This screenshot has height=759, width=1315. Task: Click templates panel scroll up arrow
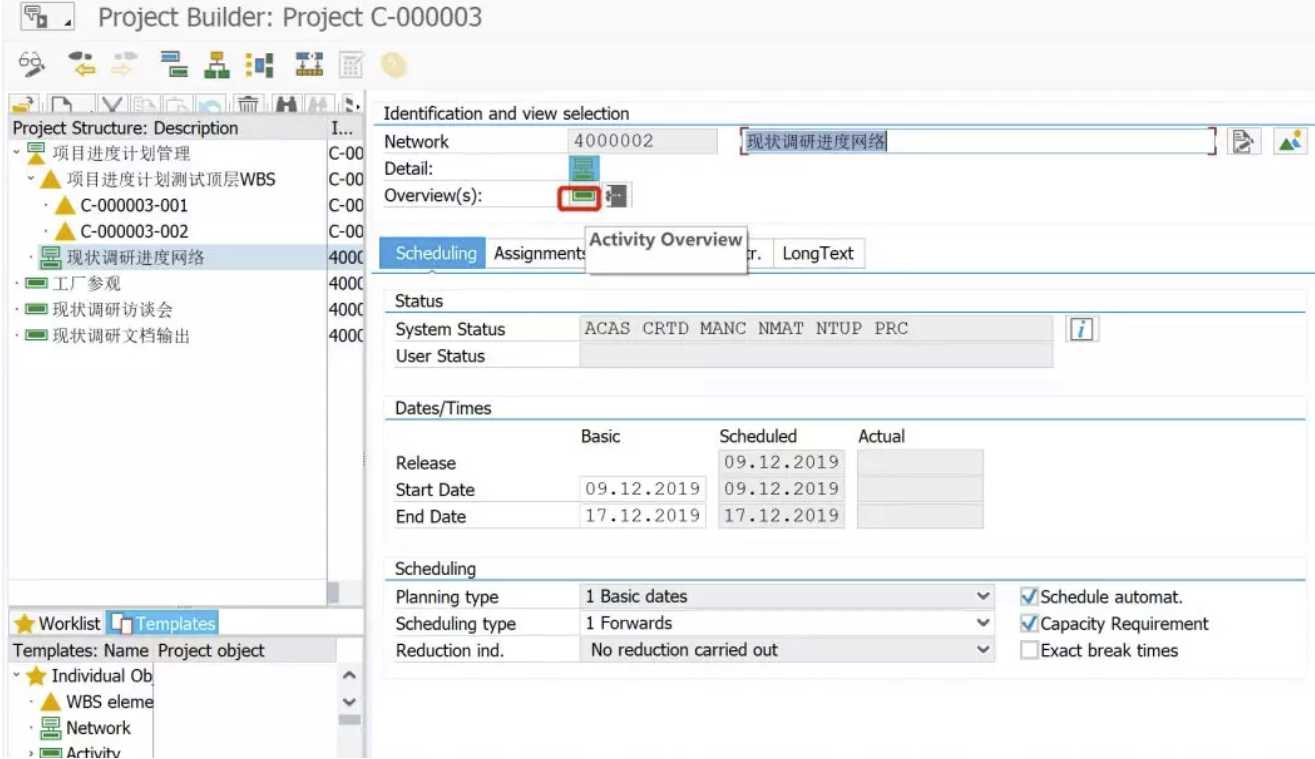tap(349, 676)
